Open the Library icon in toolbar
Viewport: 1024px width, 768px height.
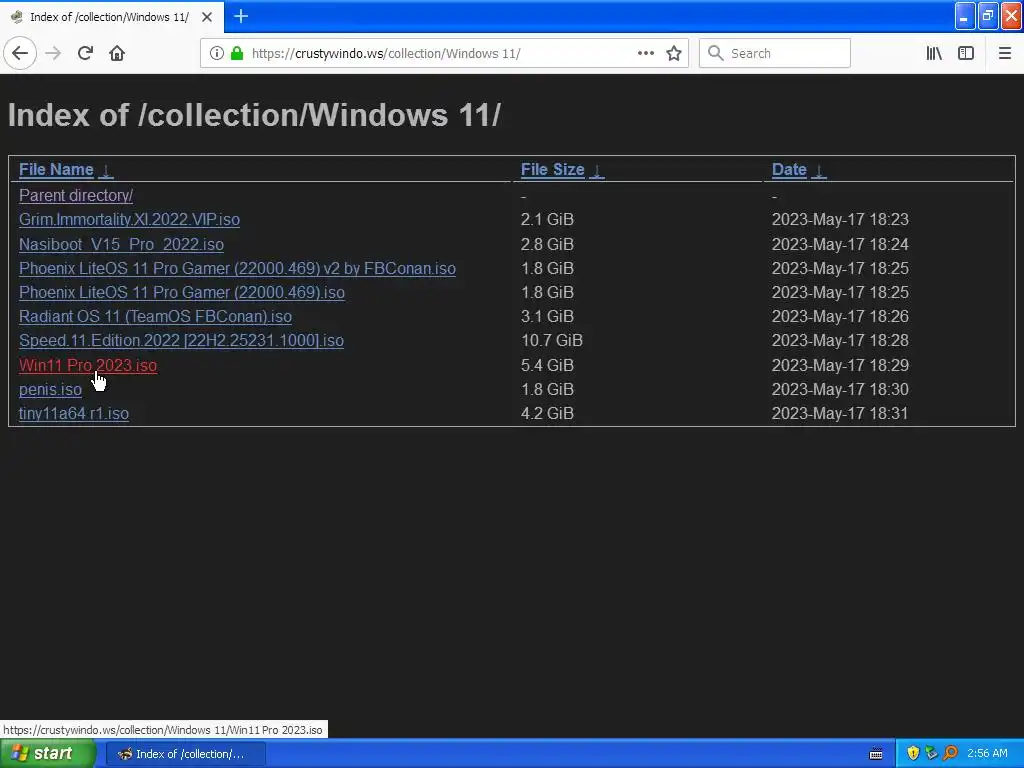point(934,53)
